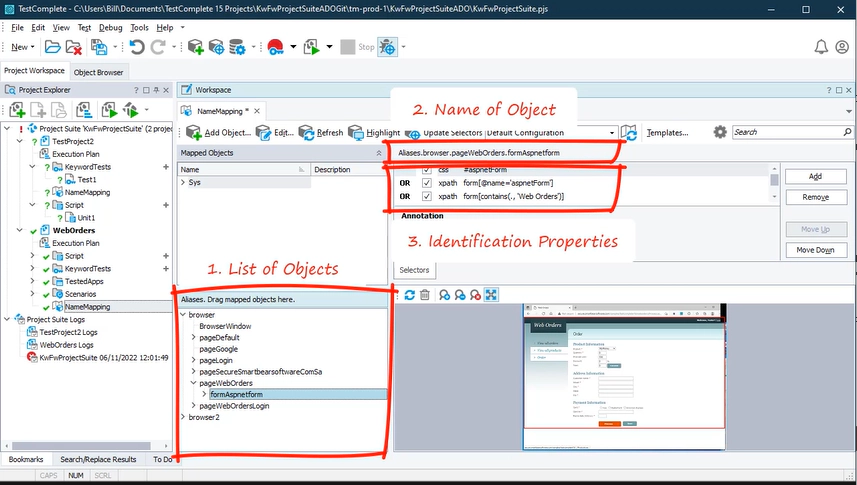Click the map icon beside Default Configuration
This screenshot has width=857, height=485.
[x=629, y=132]
